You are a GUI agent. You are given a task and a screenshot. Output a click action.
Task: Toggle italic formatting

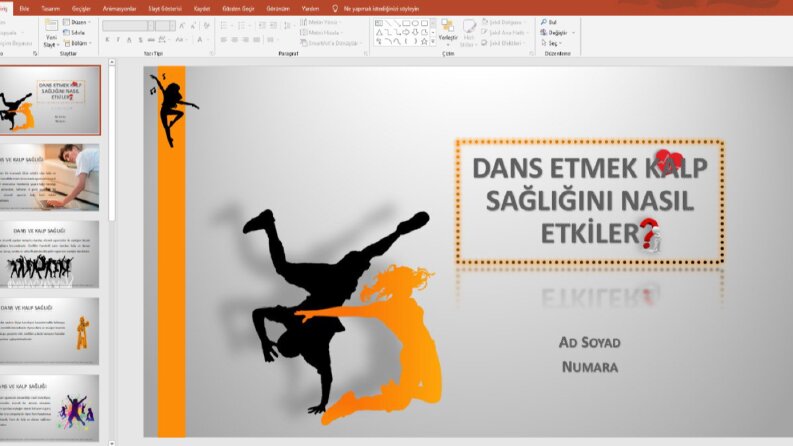(x=118, y=39)
